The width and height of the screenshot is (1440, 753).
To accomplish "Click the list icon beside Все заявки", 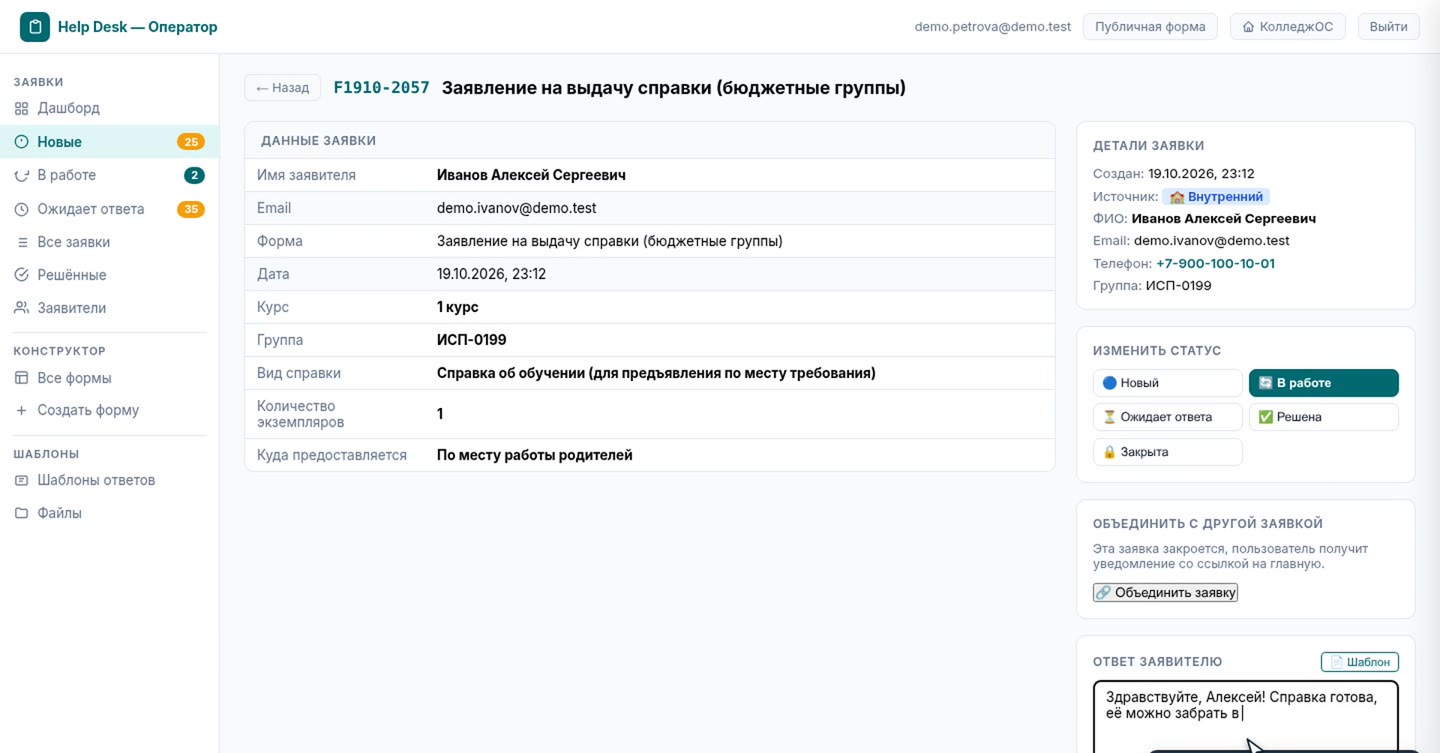I will tap(21, 242).
